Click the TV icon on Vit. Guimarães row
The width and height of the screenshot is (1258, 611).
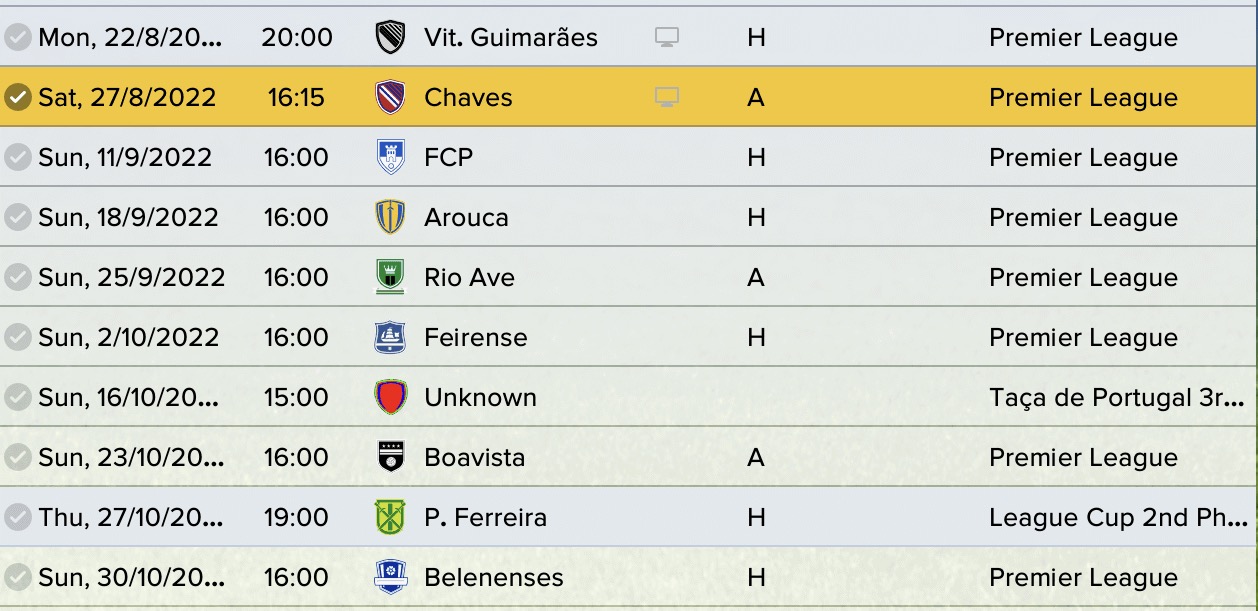point(667,38)
